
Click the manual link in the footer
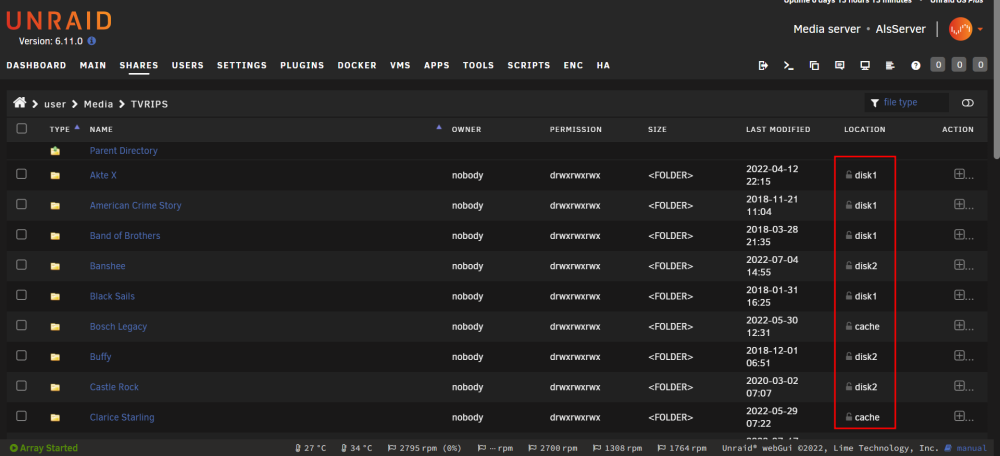coord(969,448)
